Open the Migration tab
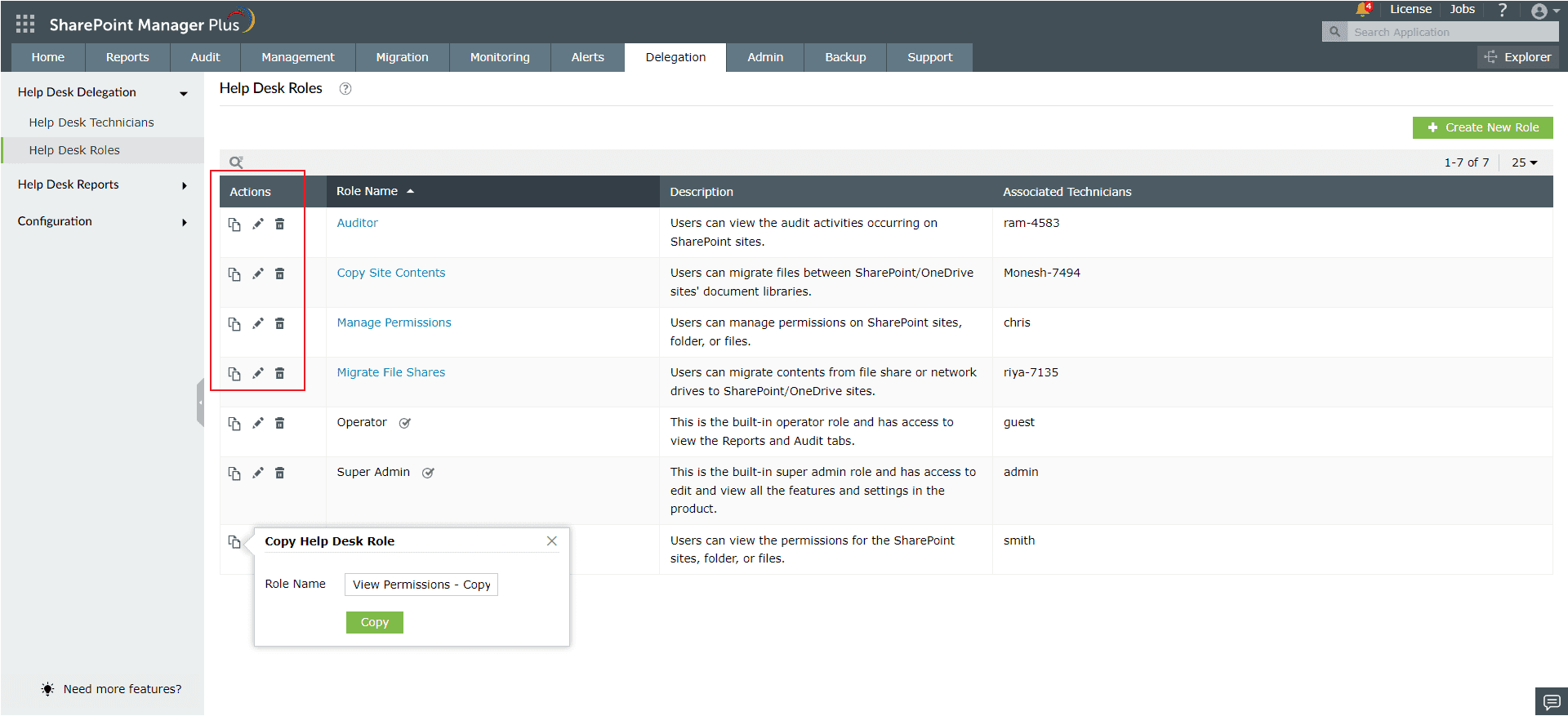 tap(403, 57)
